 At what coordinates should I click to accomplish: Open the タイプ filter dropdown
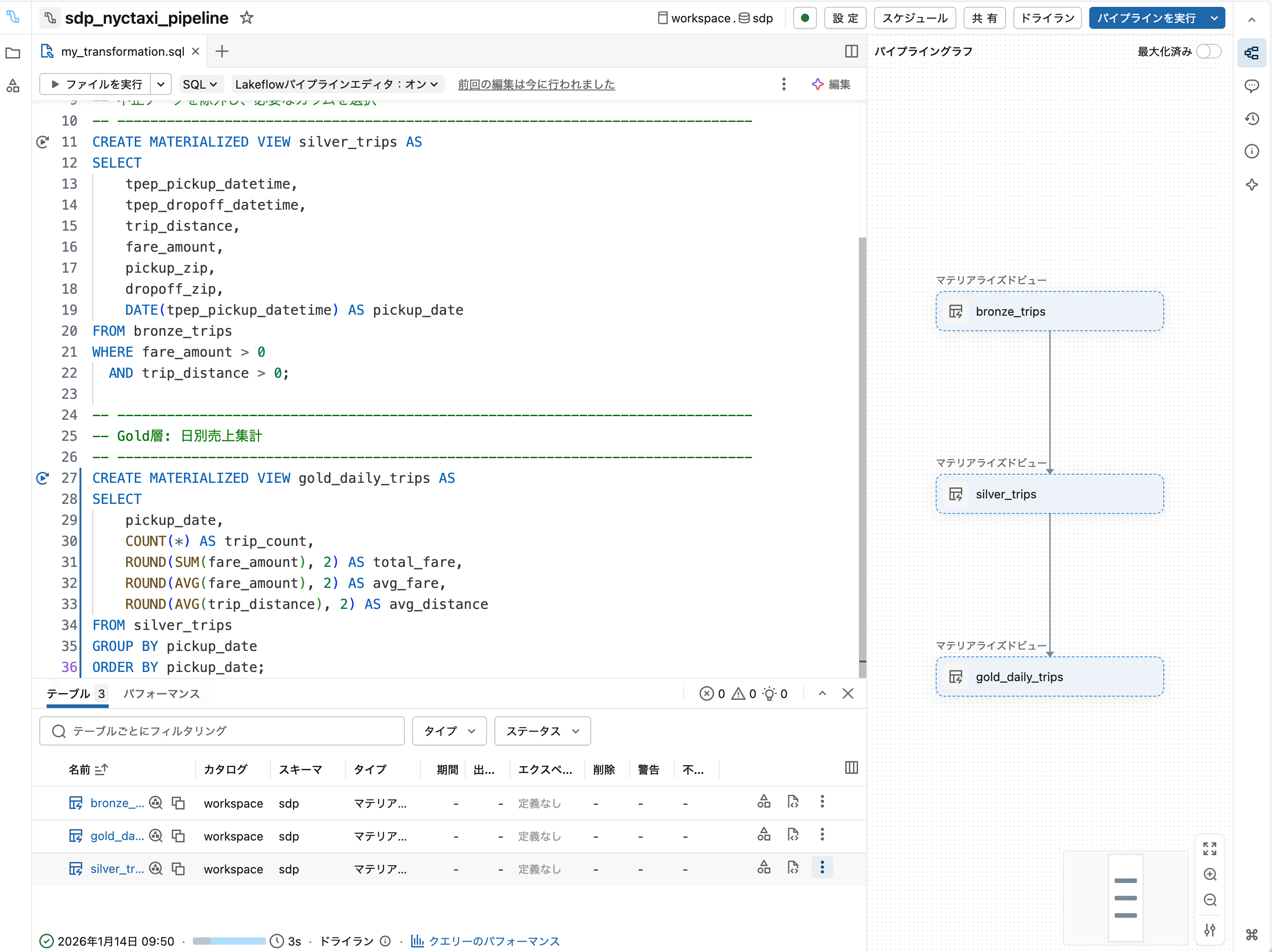[x=449, y=730]
